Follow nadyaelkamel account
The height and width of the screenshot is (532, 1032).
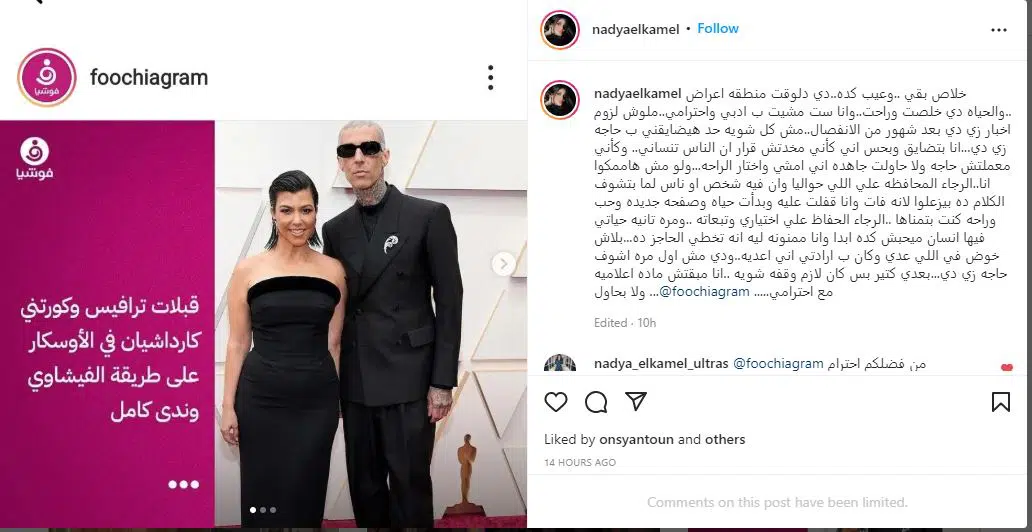(x=717, y=28)
